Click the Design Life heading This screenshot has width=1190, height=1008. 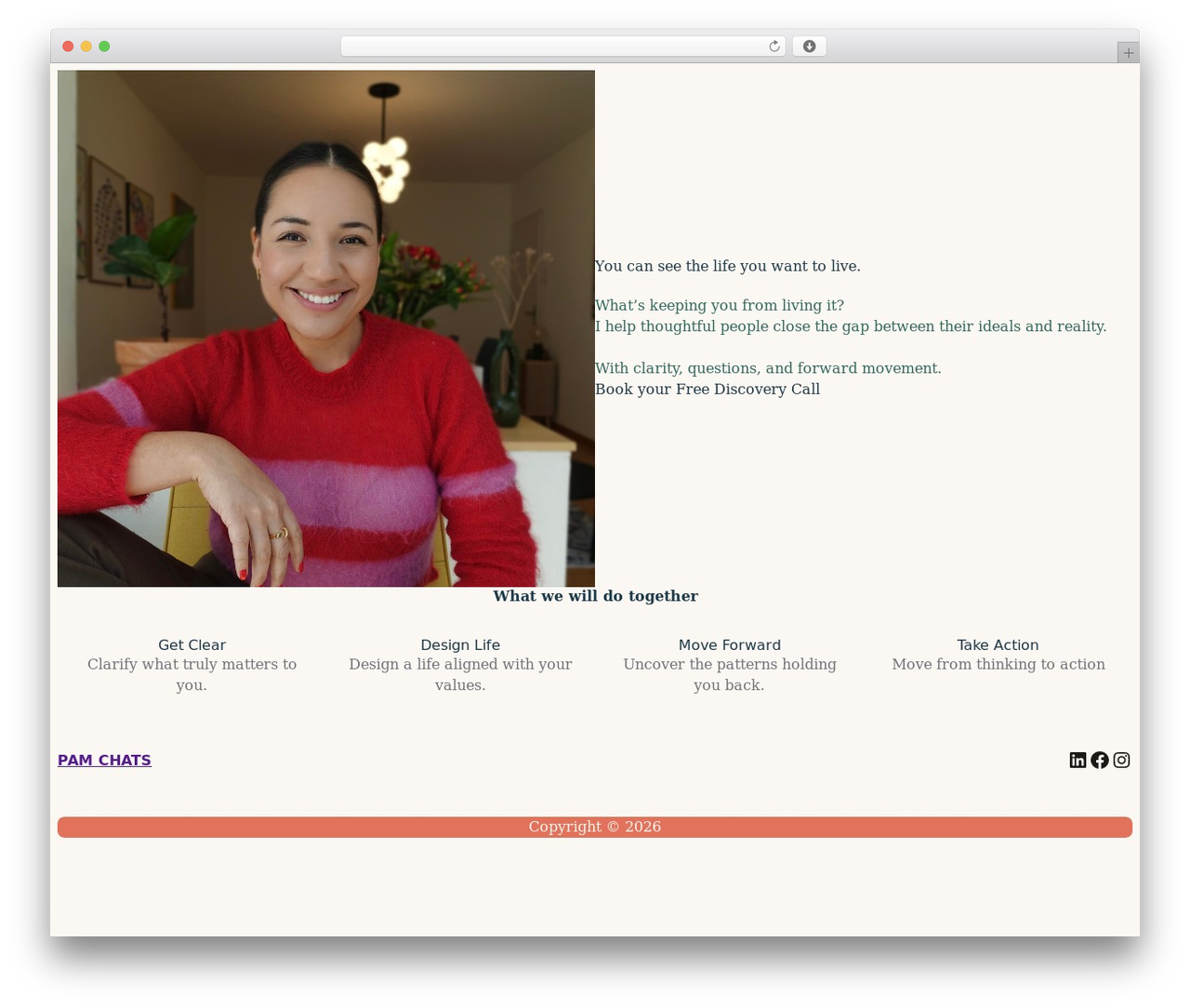pyautogui.click(x=460, y=644)
